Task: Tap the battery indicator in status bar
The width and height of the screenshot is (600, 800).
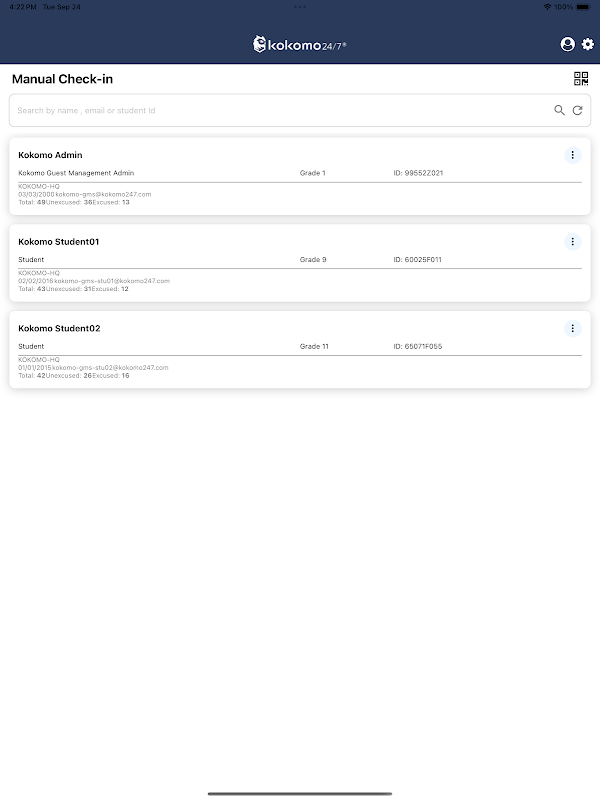Action: coord(583,7)
